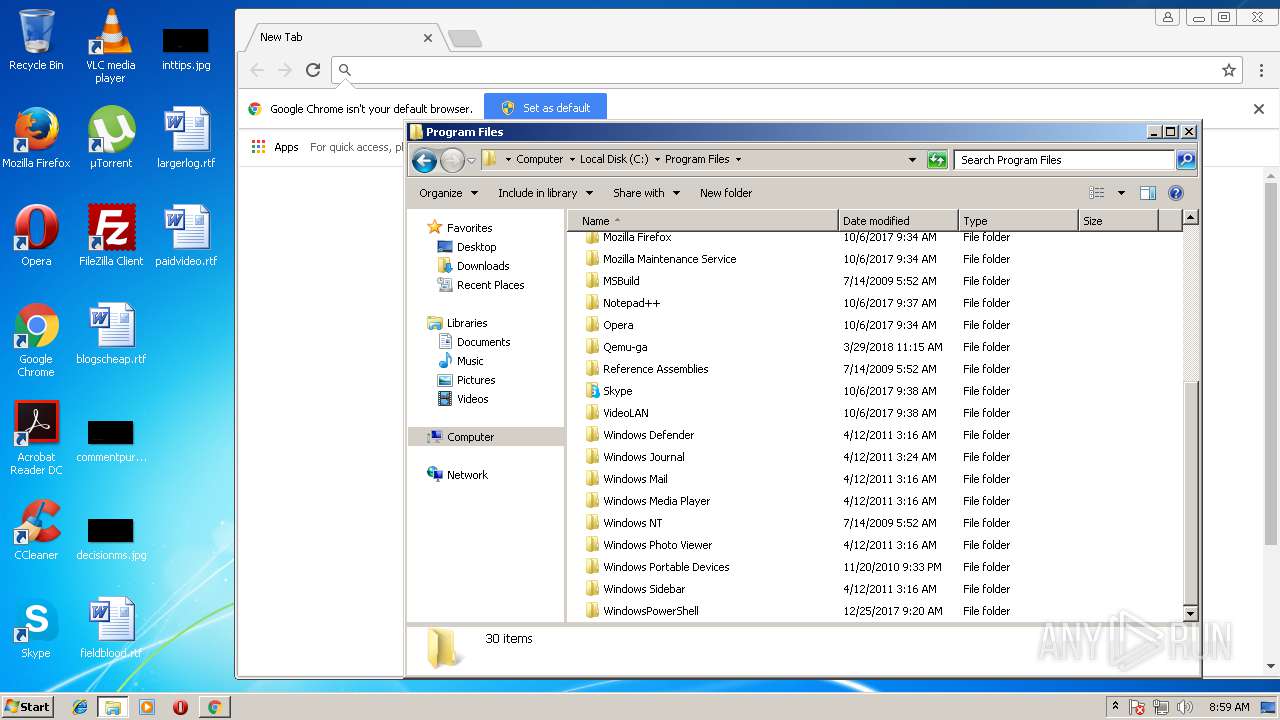Open Opera desktop shortcut
The height and width of the screenshot is (720, 1280).
pyautogui.click(x=36, y=236)
